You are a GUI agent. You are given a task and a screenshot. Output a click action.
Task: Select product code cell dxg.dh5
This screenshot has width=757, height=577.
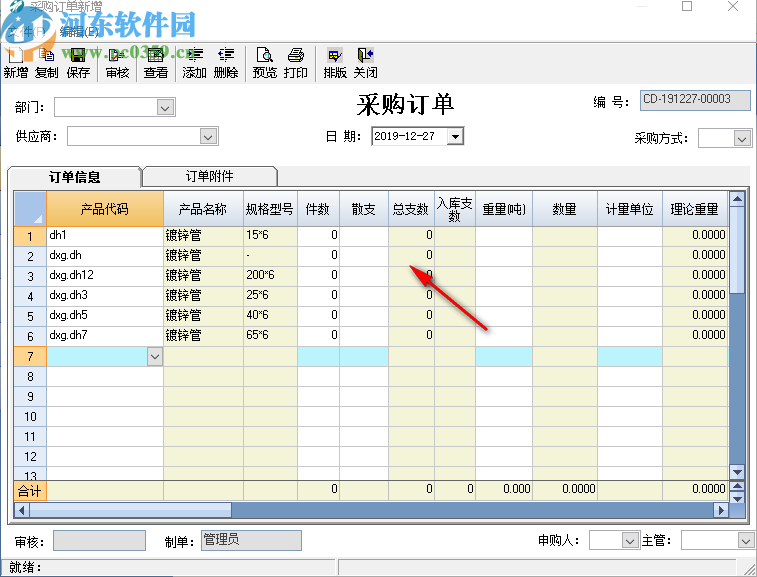[x=105, y=316]
